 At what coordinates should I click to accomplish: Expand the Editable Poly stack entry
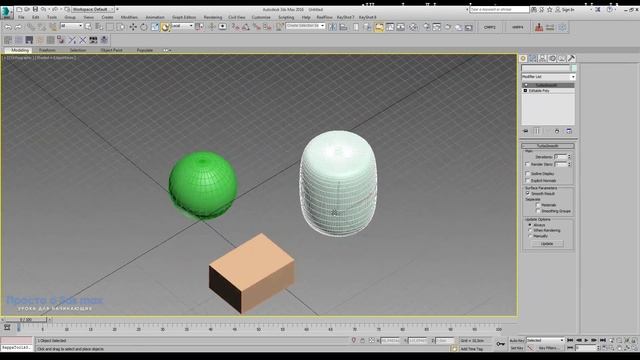click(526, 91)
